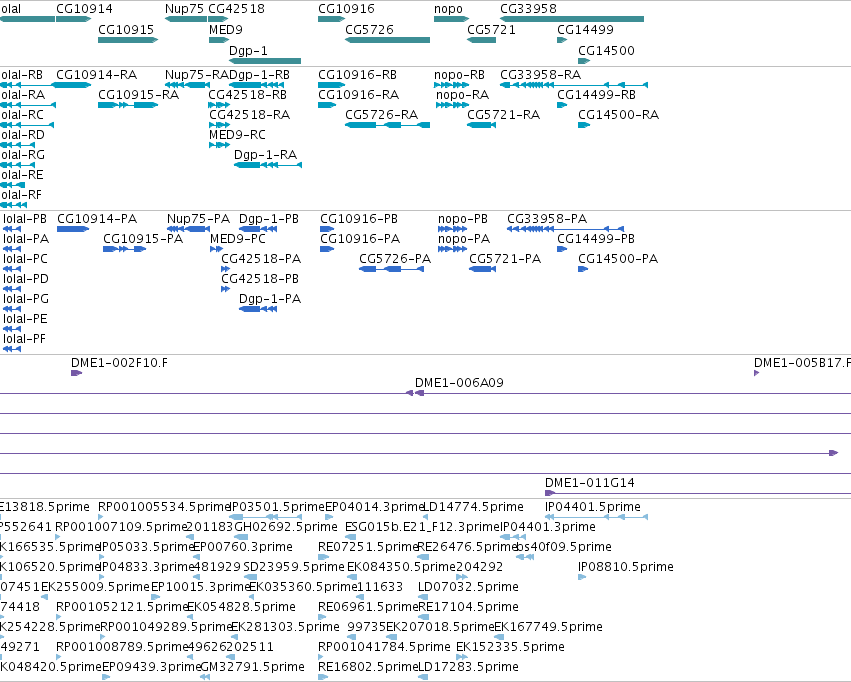The image size is (851, 682).
Task: Select protein CG5726-PA glyph
Action: tap(391, 269)
